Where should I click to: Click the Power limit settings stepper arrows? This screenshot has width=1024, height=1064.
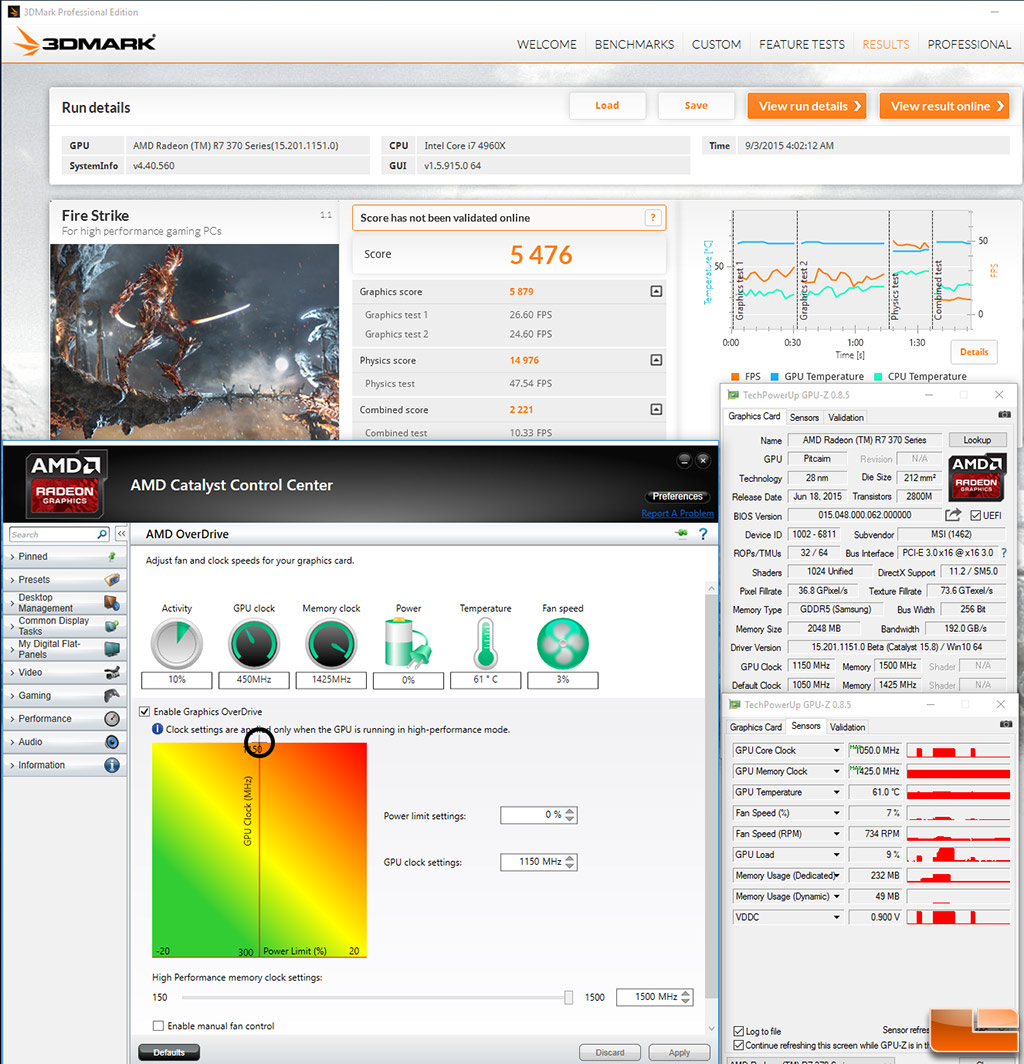[x=570, y=815]
